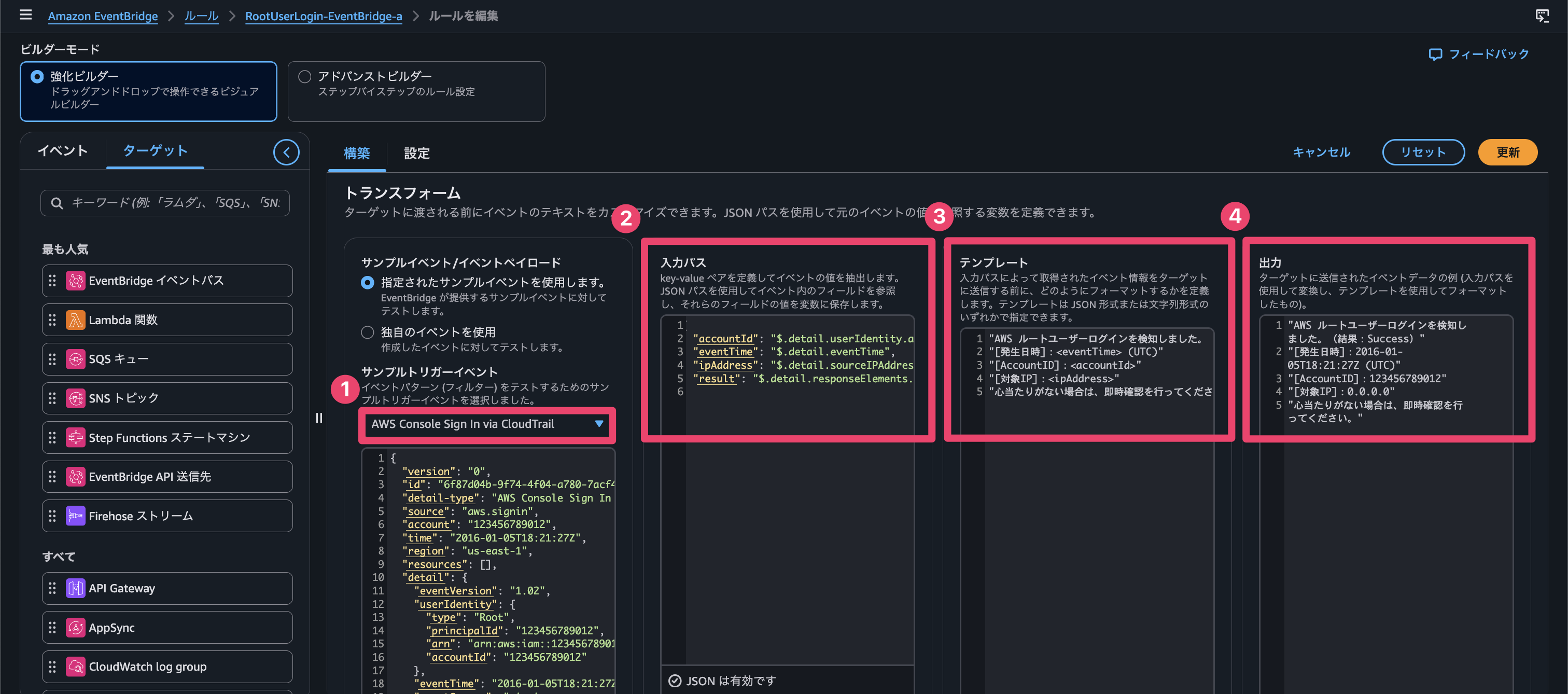This screenshot has width=1568, height=694.
Task: Click the CloudWatch log group icon
Action: click(x=76, y=667)
